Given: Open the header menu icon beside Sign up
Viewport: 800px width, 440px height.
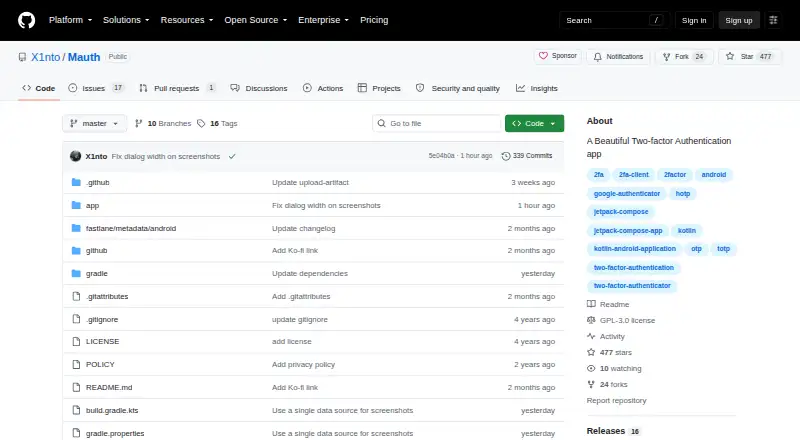Looking at the screenshot, I should pyautogui.click(x=773, y=20).
